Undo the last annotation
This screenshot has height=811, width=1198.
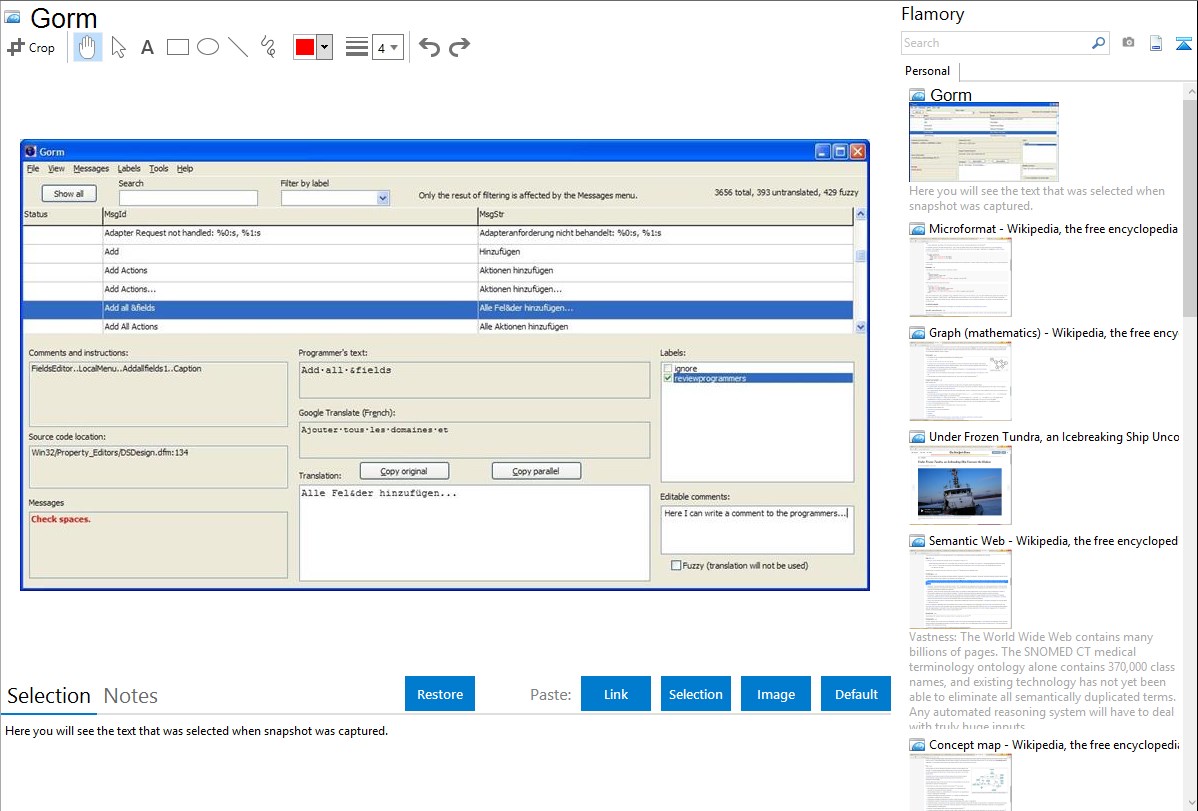click(x=429, y=47)
